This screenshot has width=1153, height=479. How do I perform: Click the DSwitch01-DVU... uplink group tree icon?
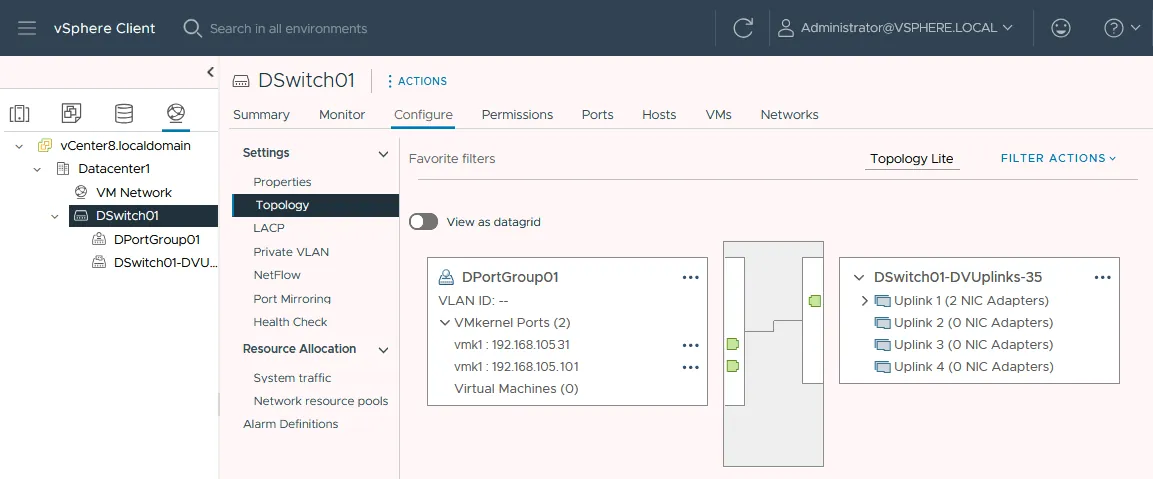99,263
